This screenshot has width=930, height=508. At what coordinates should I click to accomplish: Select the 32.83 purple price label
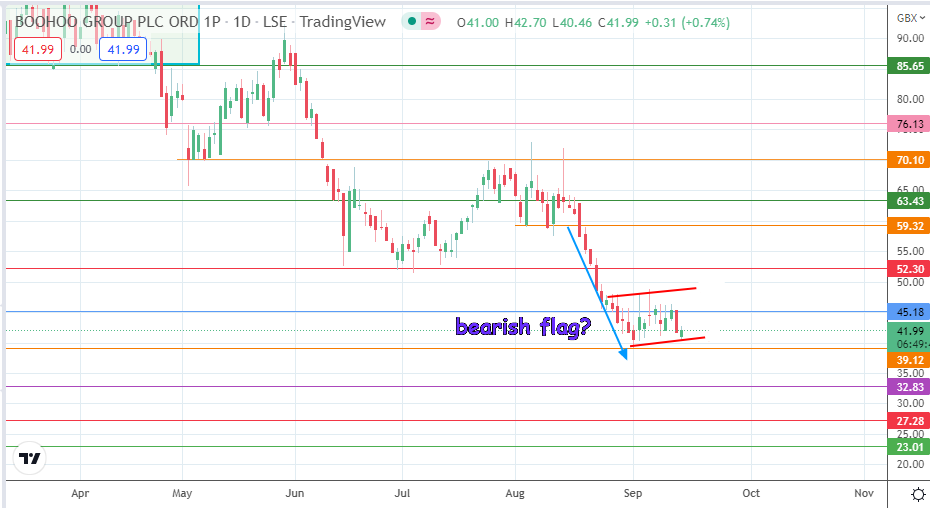pos(909,387)
